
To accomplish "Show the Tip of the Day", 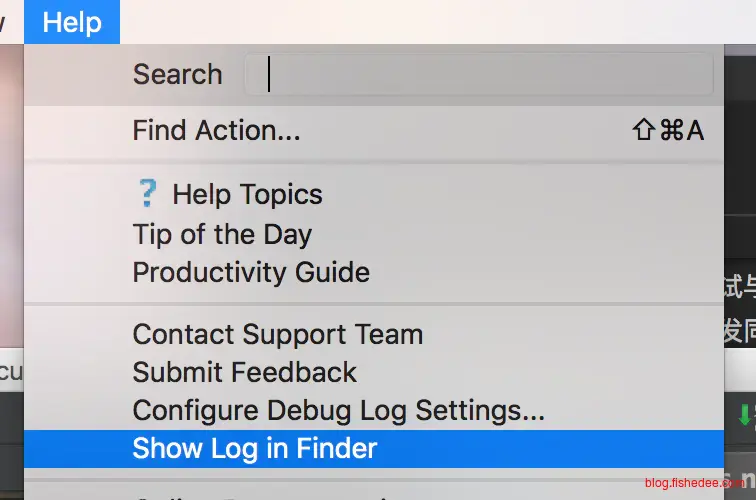I will pos(222,234).
